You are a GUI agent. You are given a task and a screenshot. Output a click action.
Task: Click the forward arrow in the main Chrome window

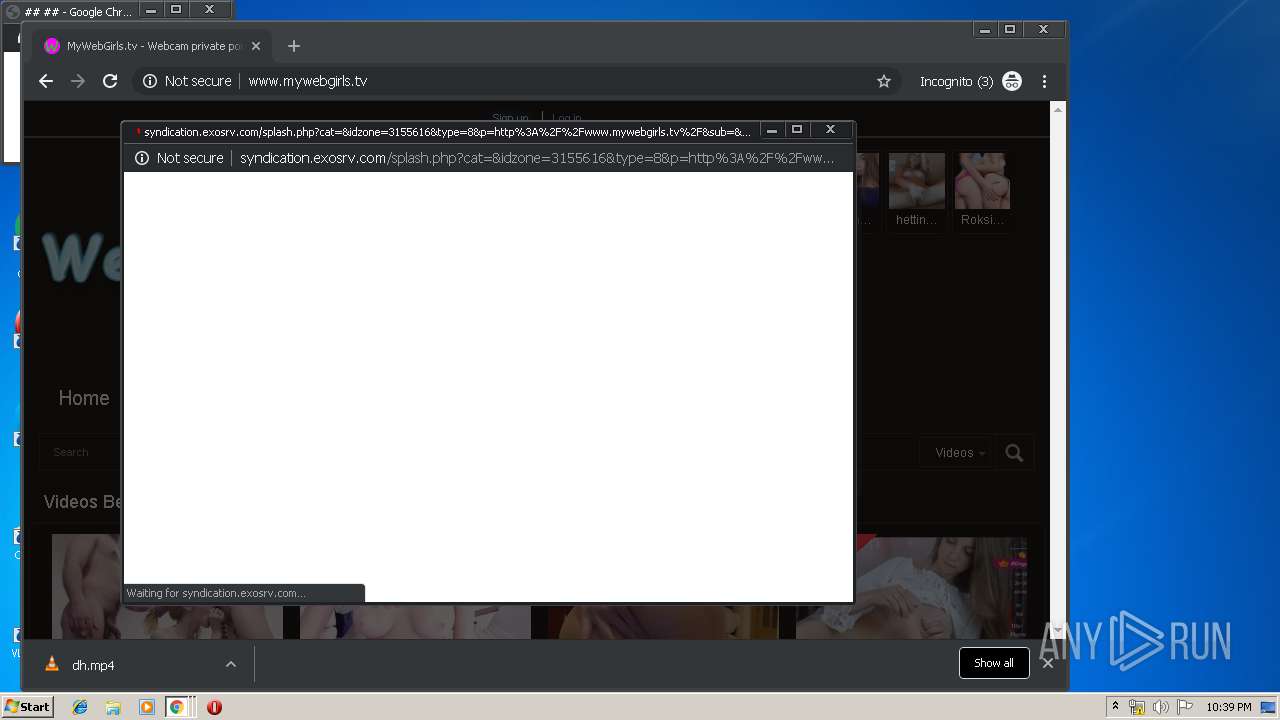point(78,81)
